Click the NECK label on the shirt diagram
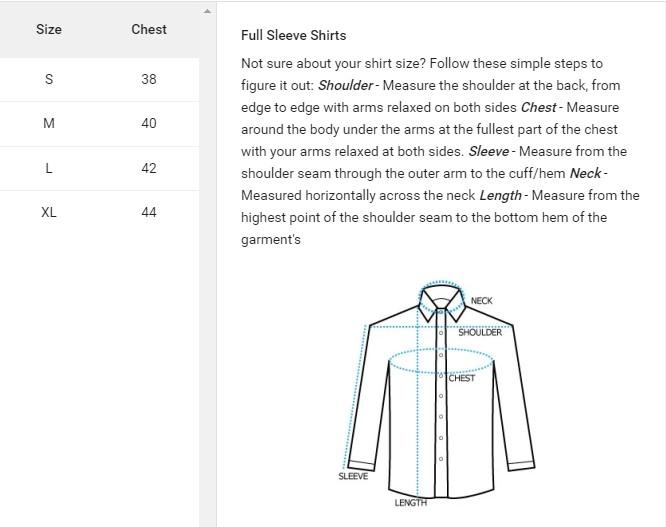 tap(481, 301)
